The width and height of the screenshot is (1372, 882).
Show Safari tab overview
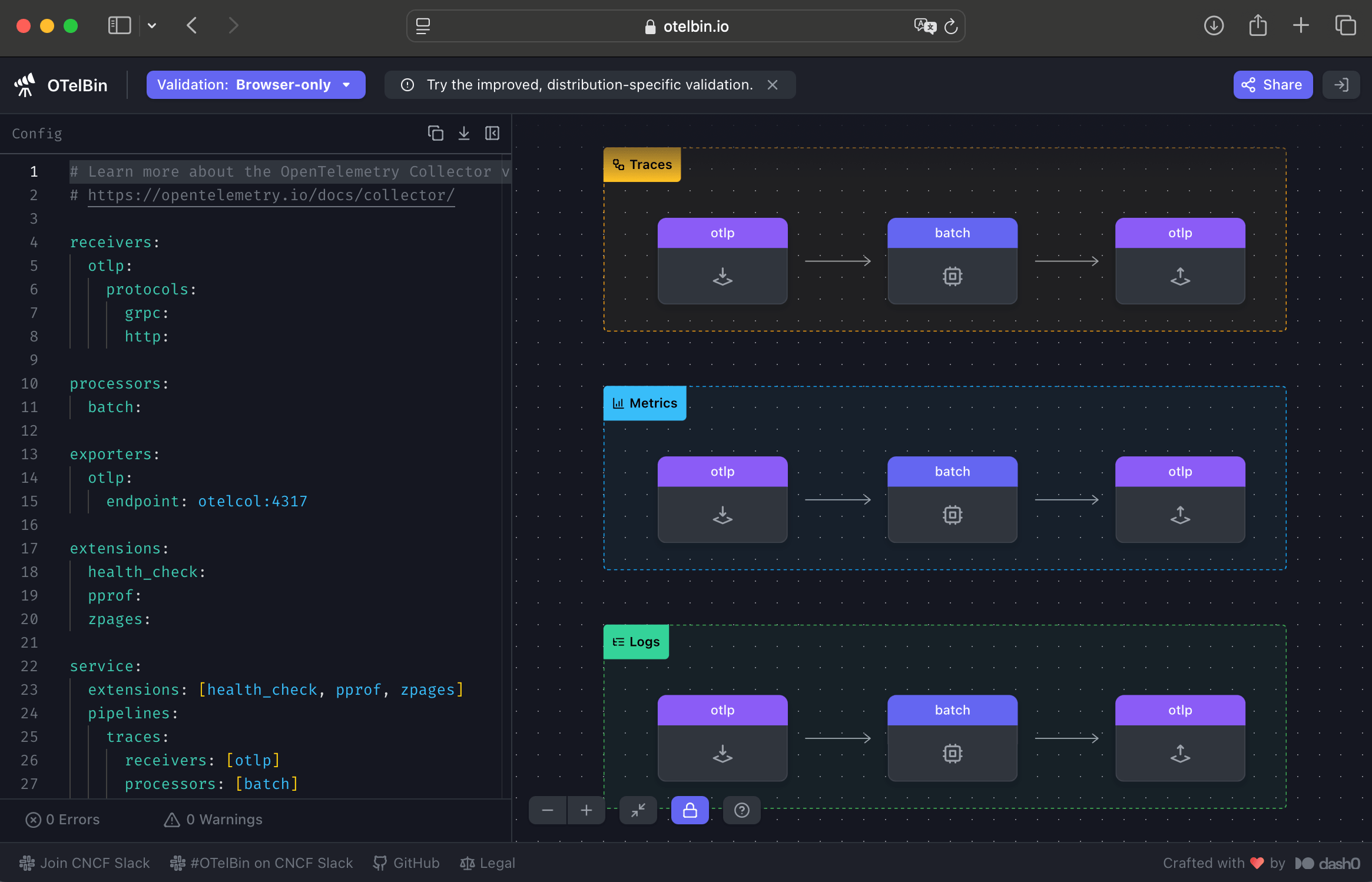[1346, 25]
